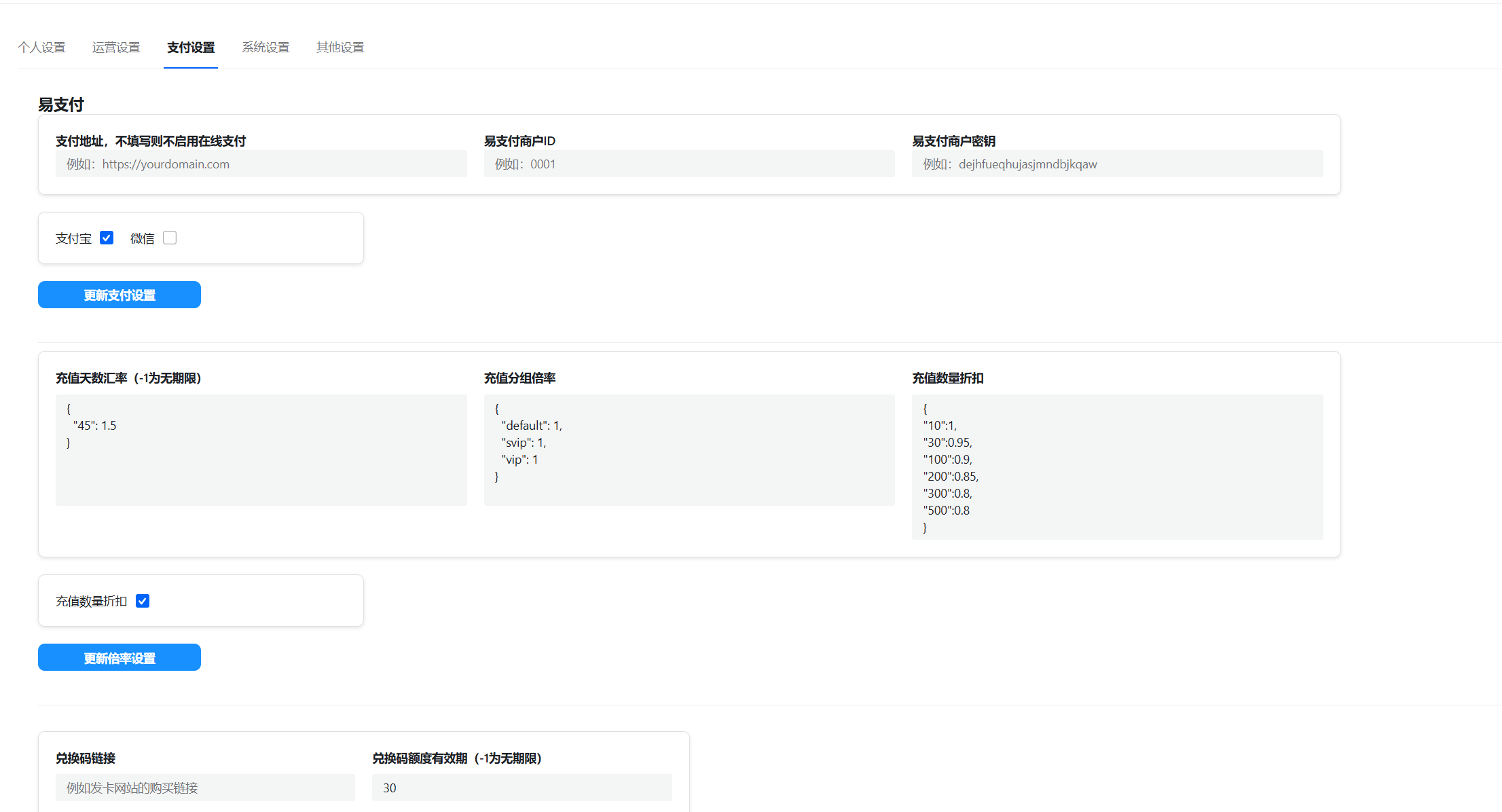This screenshot has width=1502, height=812.
Task: Uncheck the 支付宝 checkbox
Action: [107, 238]
